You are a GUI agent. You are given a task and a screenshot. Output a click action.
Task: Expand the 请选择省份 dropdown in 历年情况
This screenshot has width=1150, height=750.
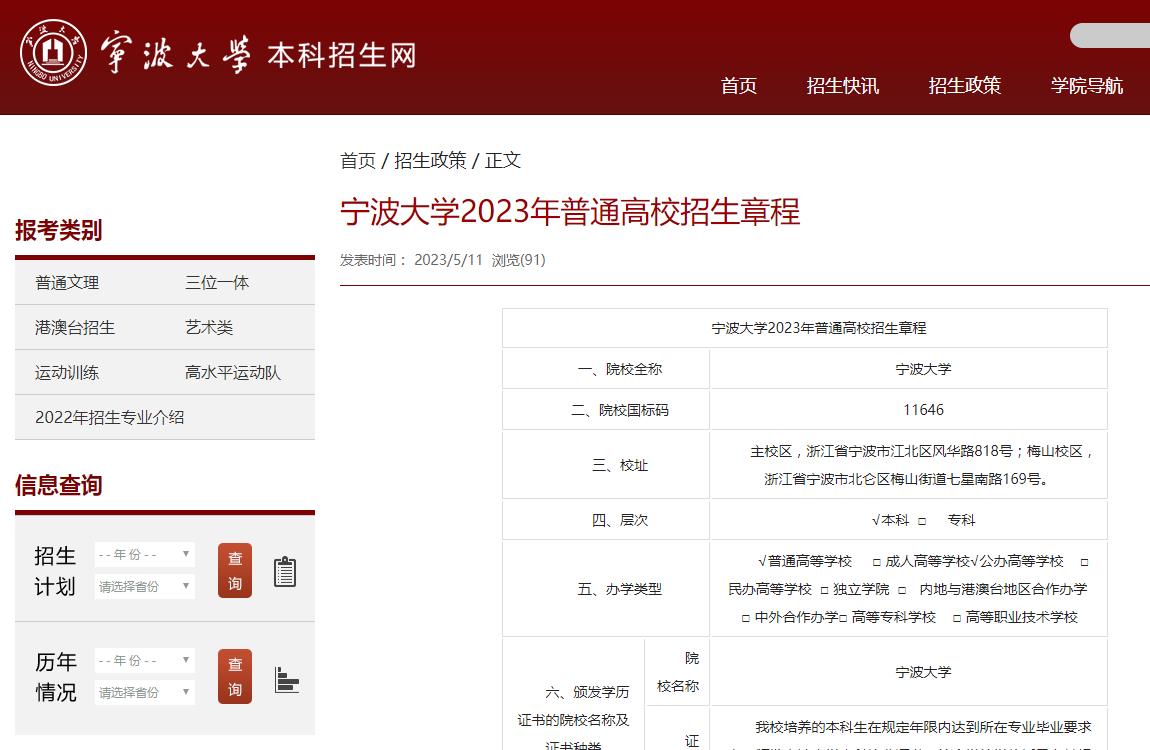point(144,692)
